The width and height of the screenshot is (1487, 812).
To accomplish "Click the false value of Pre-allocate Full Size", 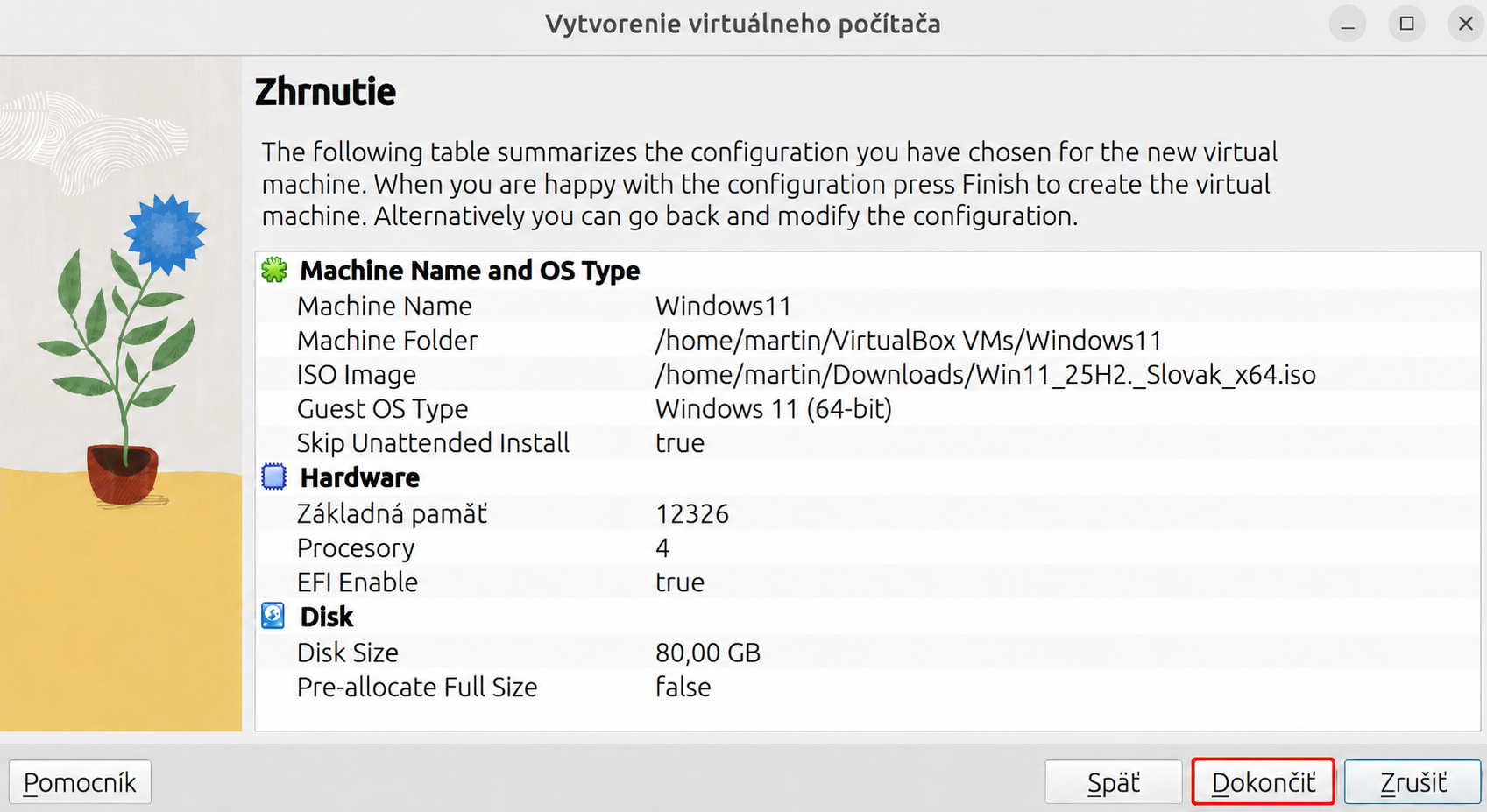I will [683, 687].
